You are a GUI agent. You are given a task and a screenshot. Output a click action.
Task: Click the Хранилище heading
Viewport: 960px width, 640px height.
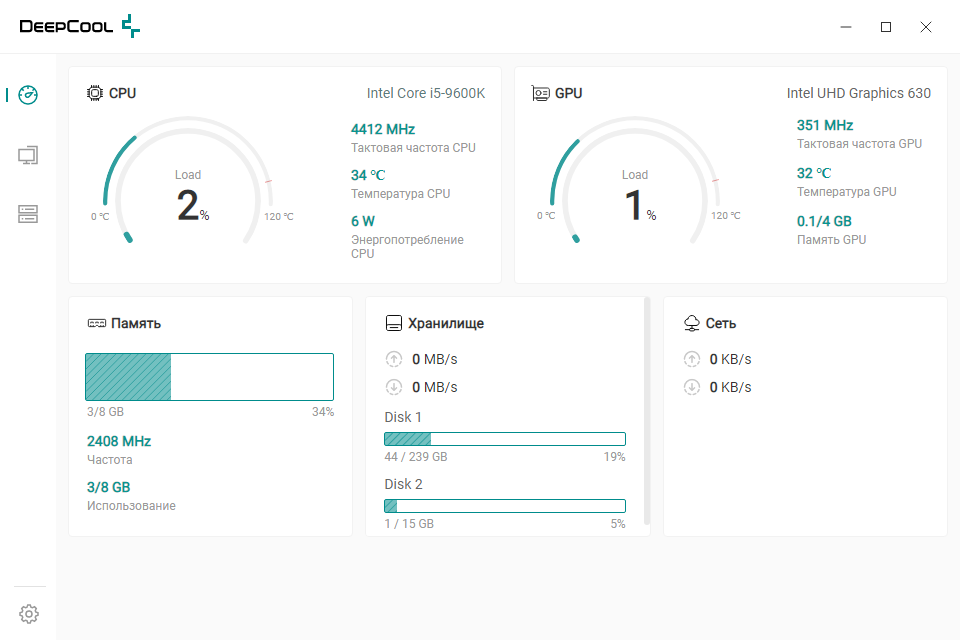pyautogui.click(x=446, y=323)
